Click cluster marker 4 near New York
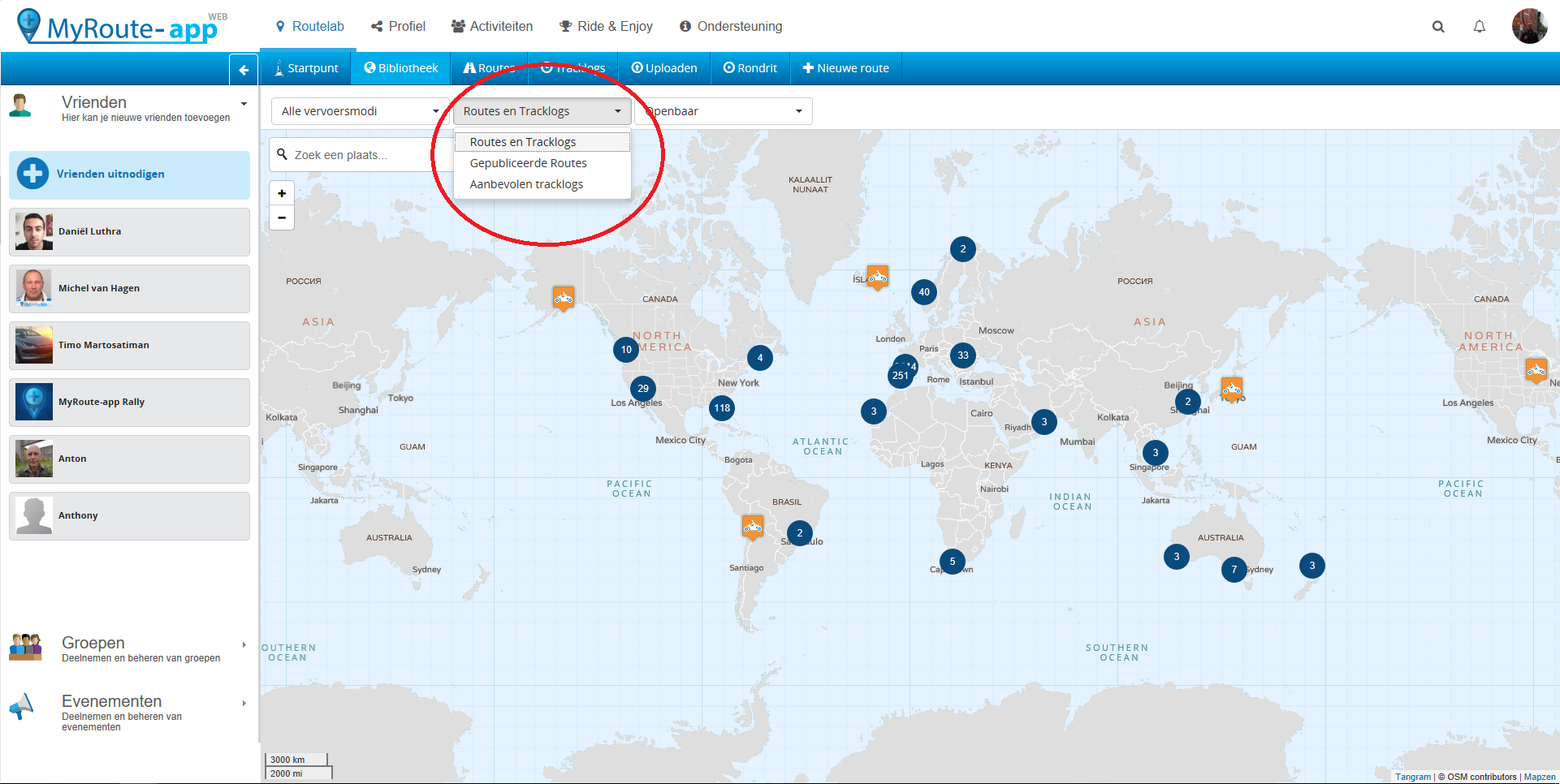Image resolution: width=1560 pixels, height=784 pixels. [x=760, y=358]
